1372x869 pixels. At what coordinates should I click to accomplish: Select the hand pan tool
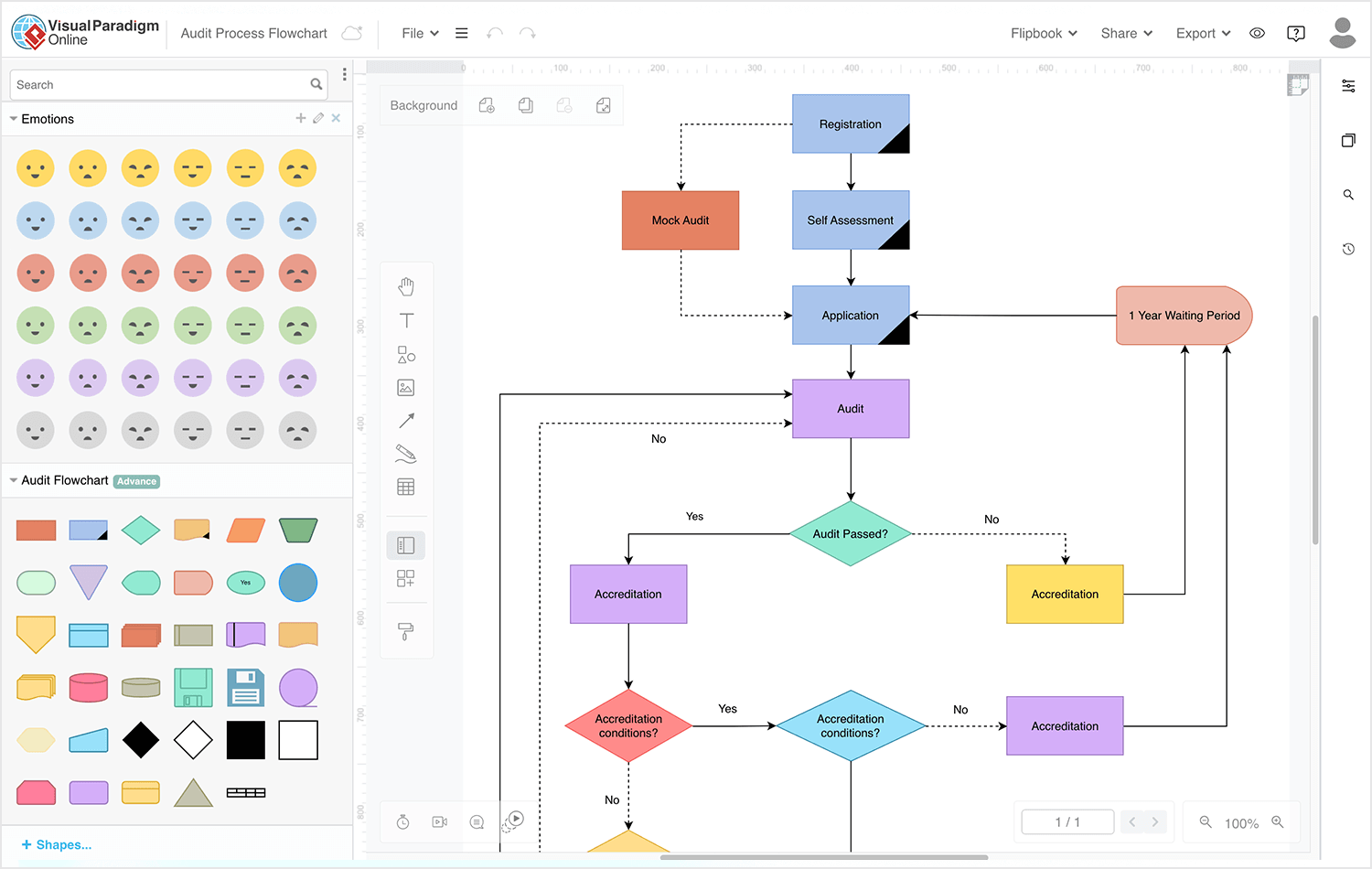click(406, 286)
